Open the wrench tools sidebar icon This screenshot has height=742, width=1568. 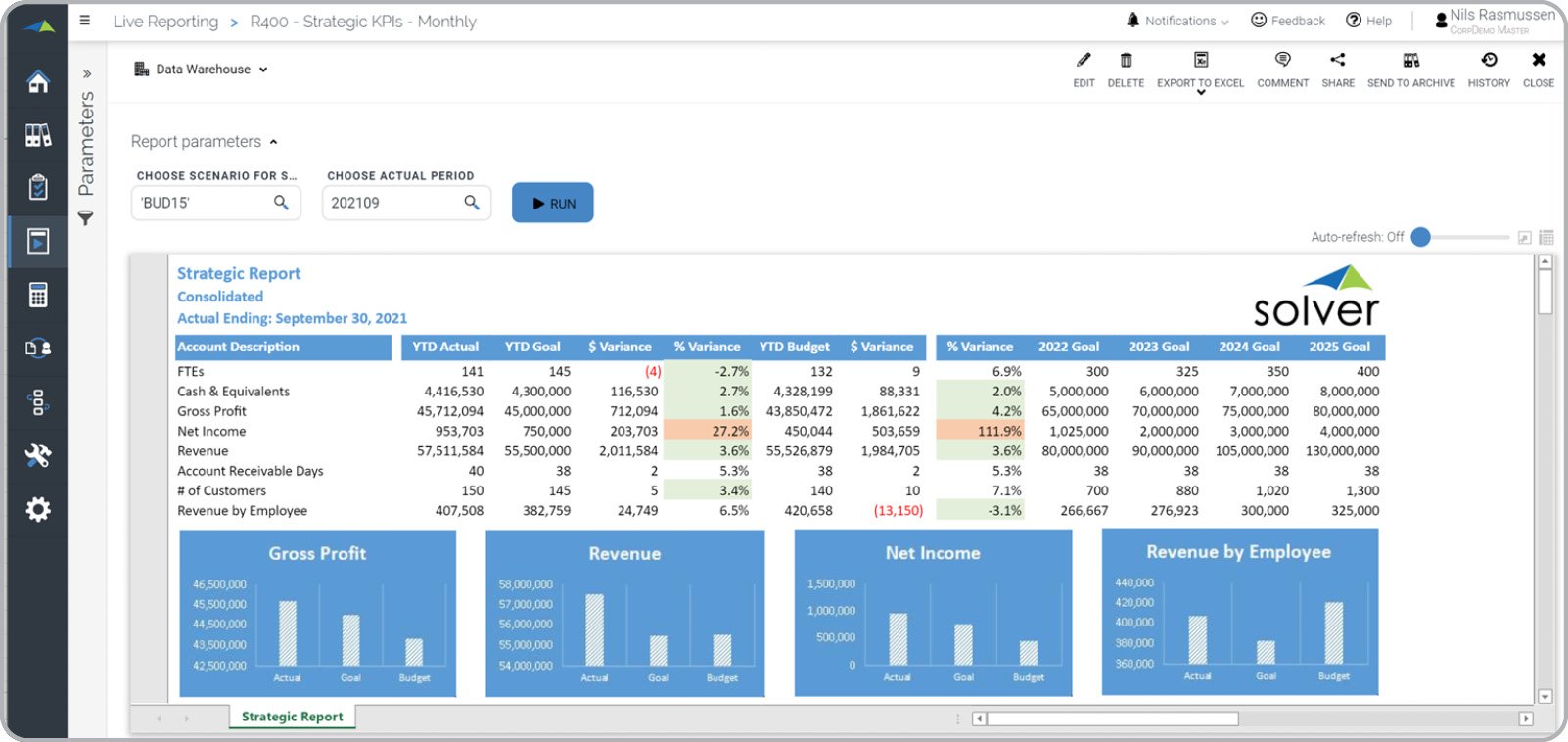[38, 455]
